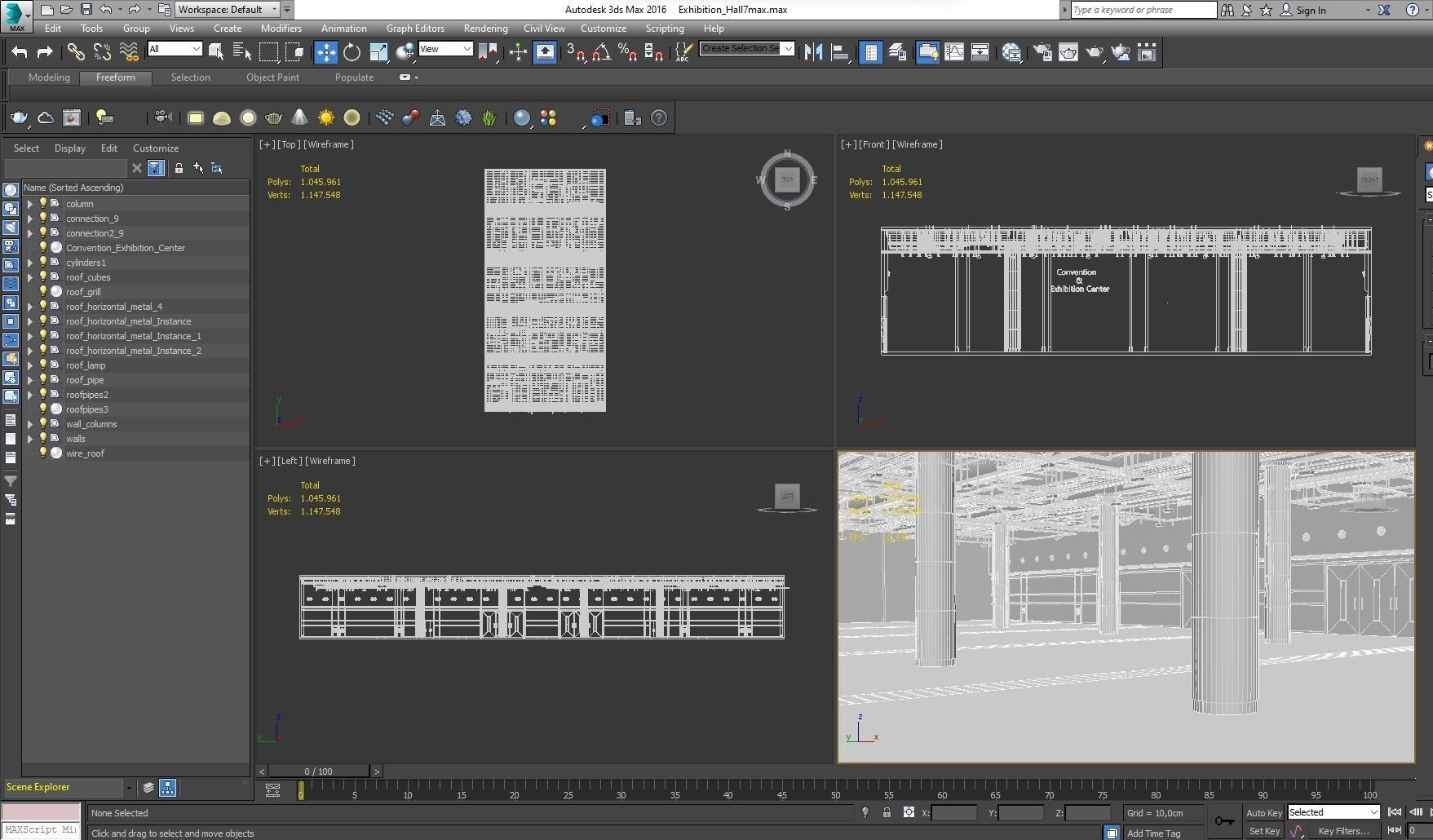Image resolution: width=1433 pixels, height=840 pixels.
Task: Click the help question mark icon
Action: tap(659, 118)
